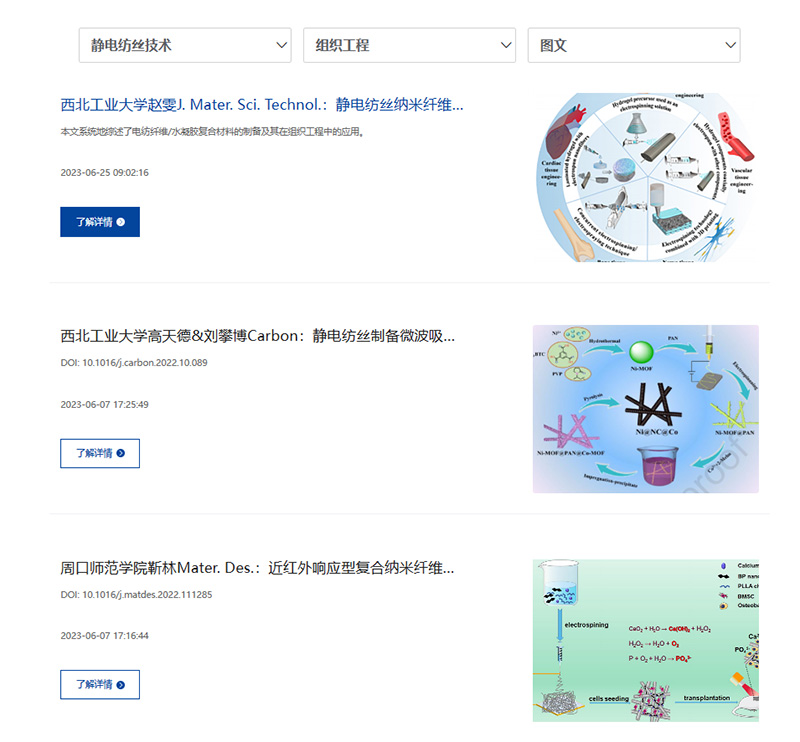The width and height of the screenshot is (800, 742).
Task: Click 了解详情 button for Carbon article
Action: tap(100, 453)
